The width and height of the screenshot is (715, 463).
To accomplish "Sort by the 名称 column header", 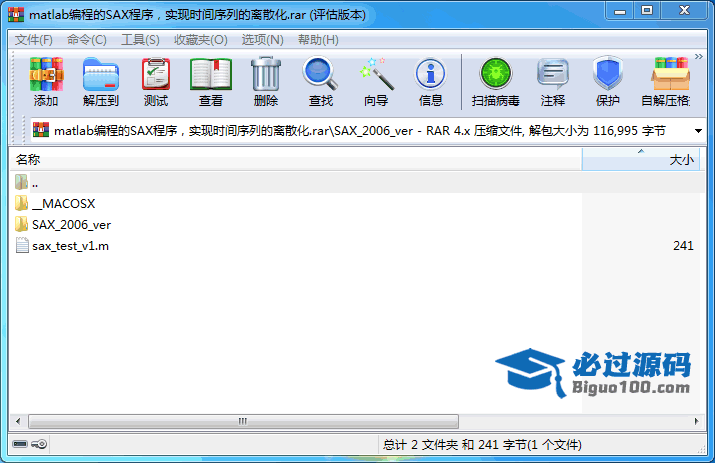I will click(x=296, y=160).
